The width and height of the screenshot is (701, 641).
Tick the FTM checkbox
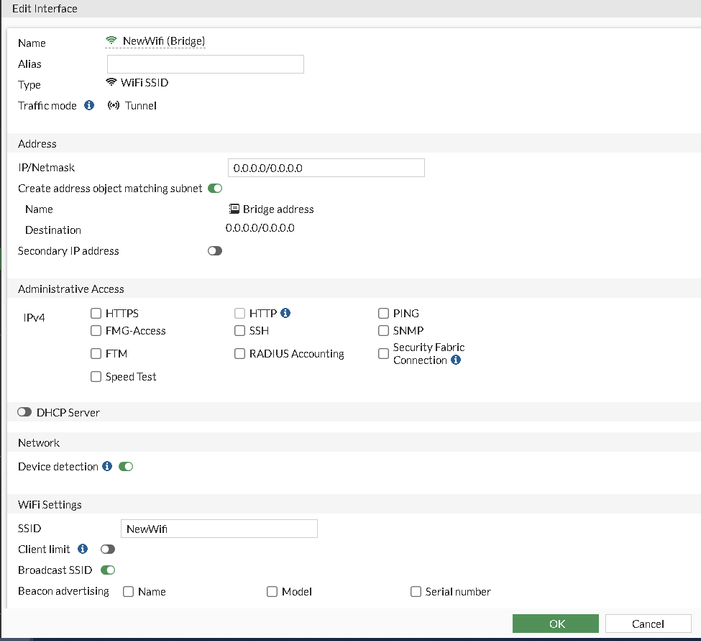[x=96, y=354]
